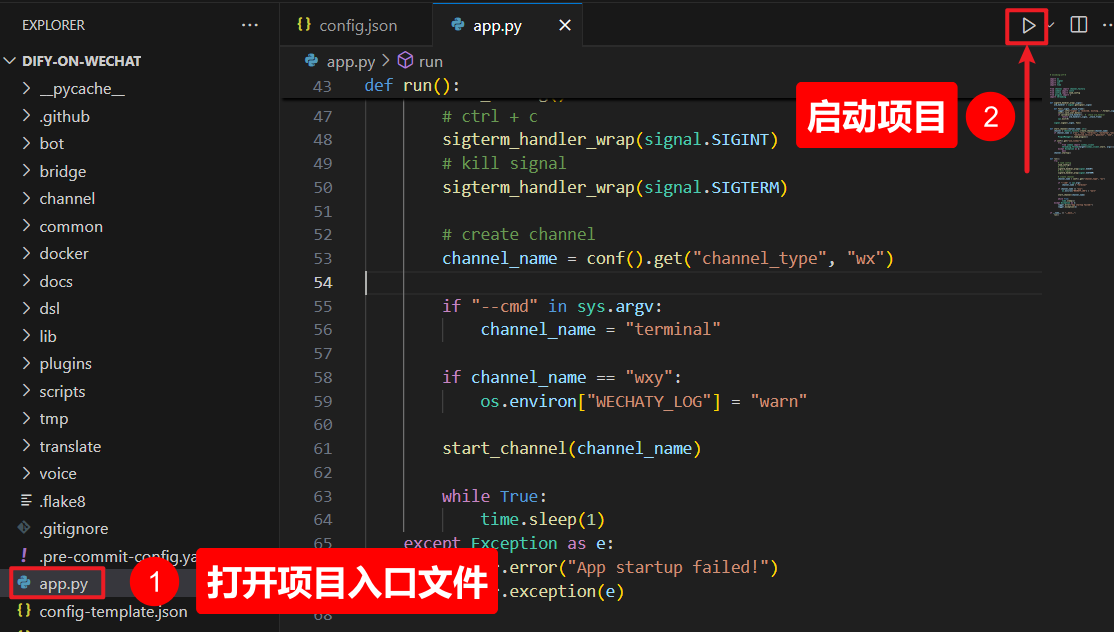This screenshot has height=632, width=1114.
Task: Open .pre-commit-config yaml file
Action: click(117, 557)
